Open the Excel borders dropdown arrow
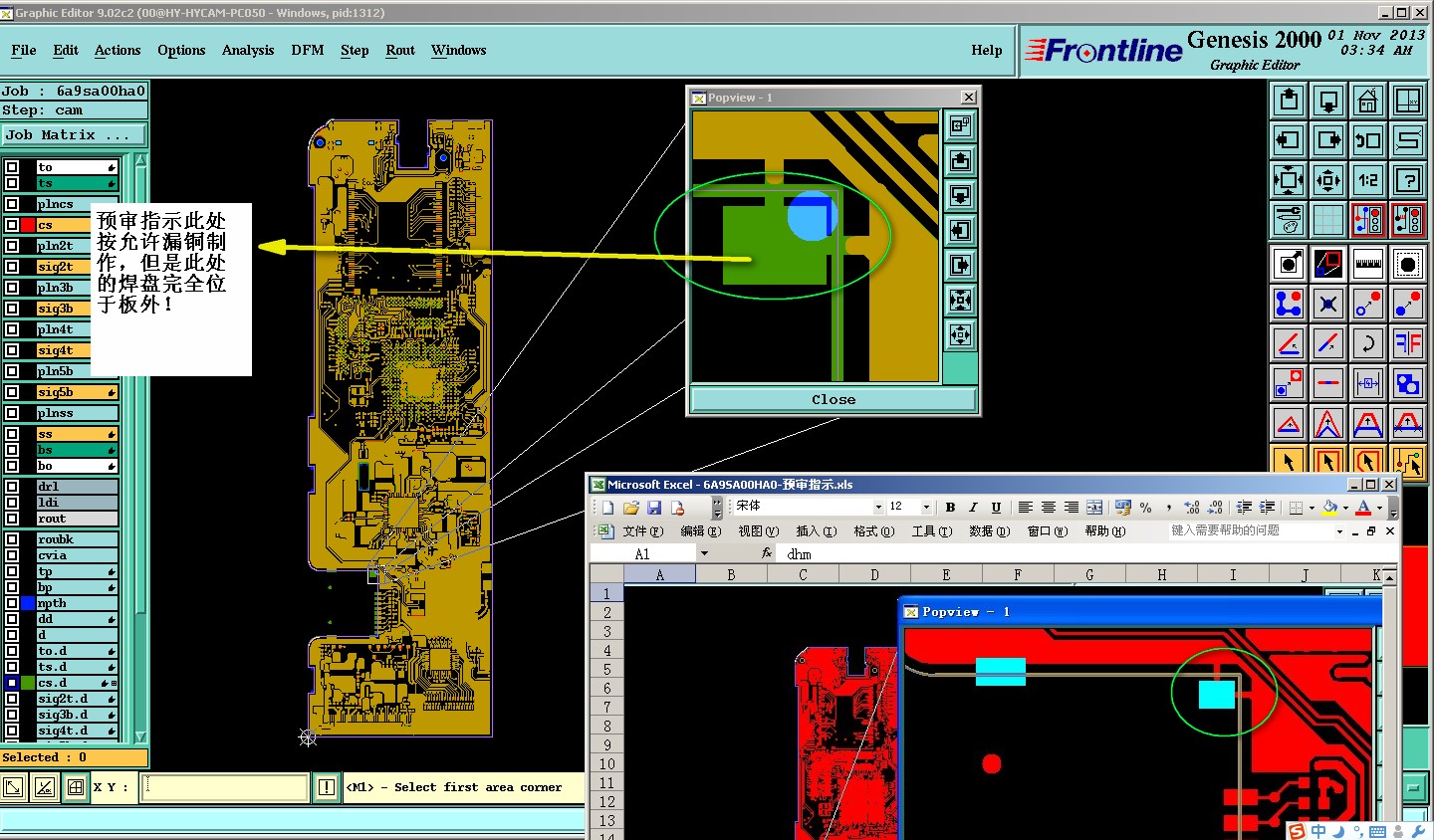 pos(1312,508)
